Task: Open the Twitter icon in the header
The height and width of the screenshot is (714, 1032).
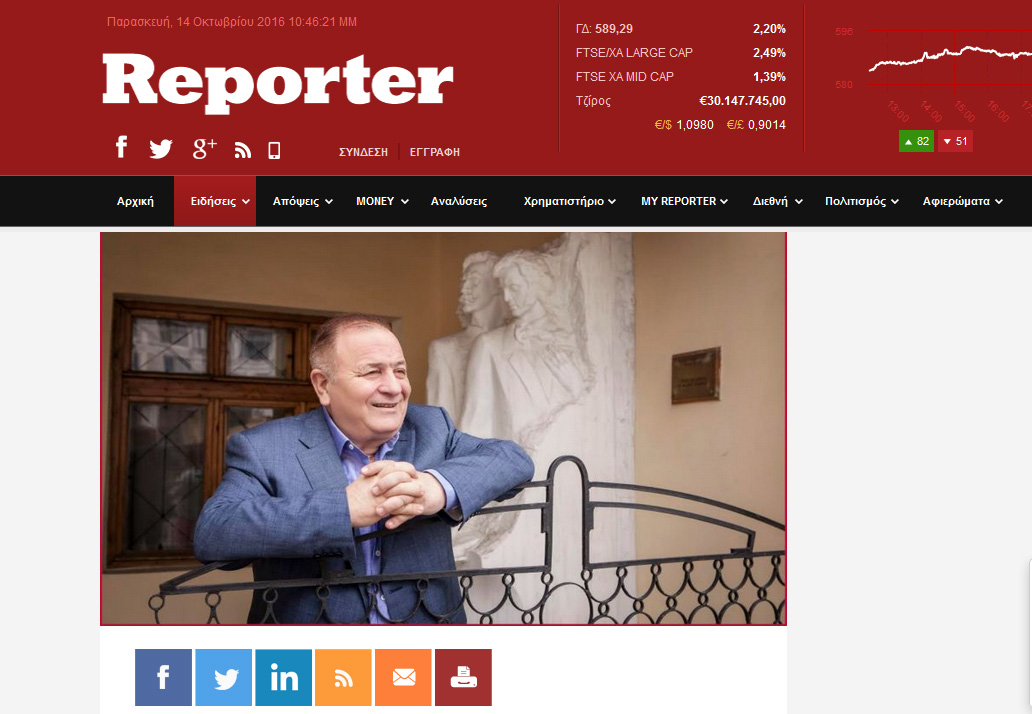Action: tap(161, 149)
